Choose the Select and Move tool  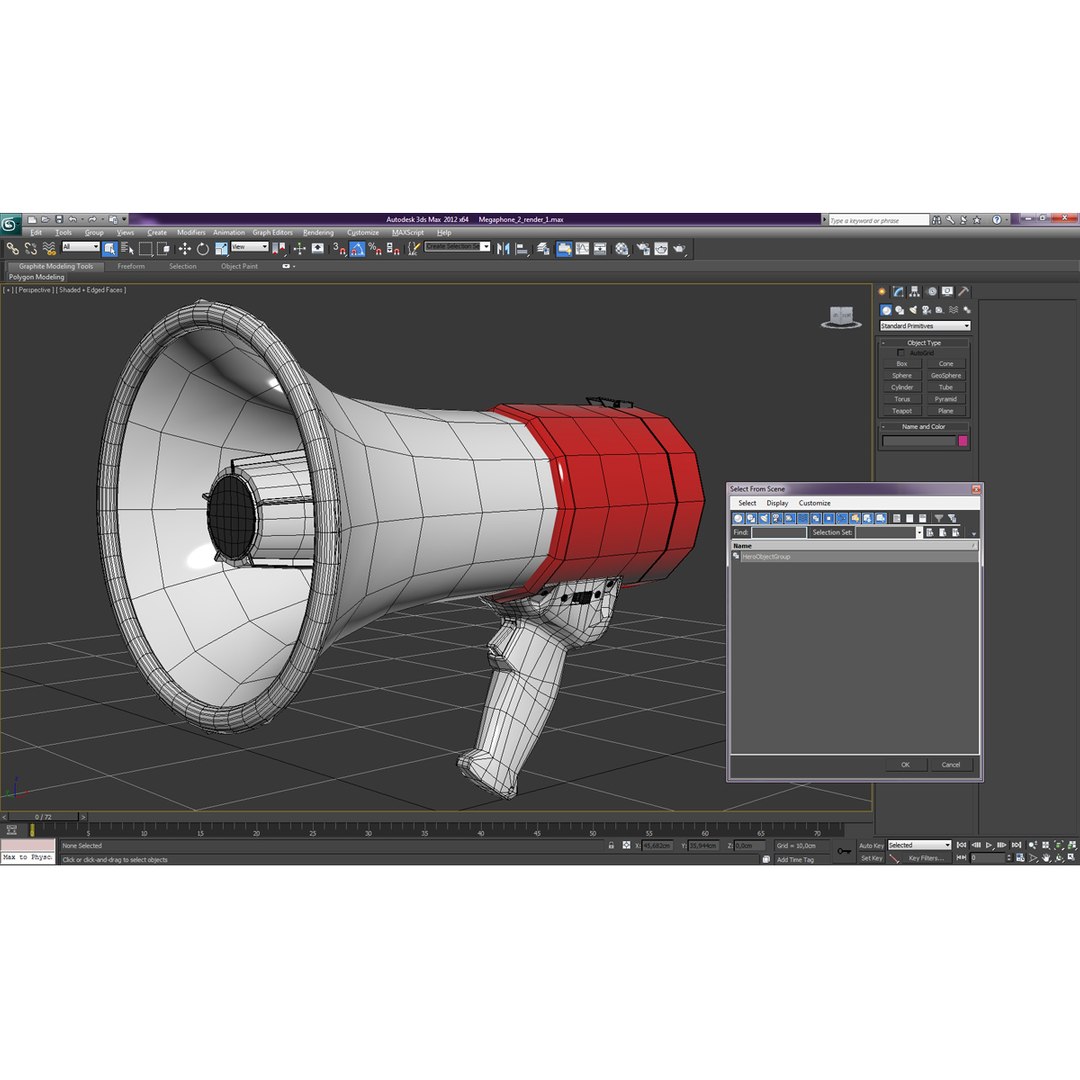pyautogui.click(x=185, y=249)
